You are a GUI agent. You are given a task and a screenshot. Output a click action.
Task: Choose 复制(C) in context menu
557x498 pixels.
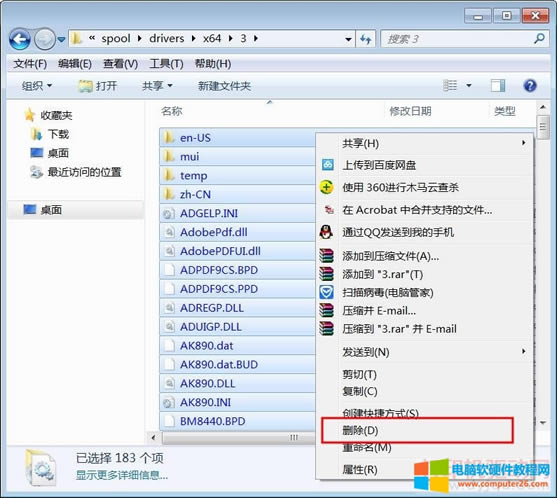pyautogui.click(x=424, y=391)
